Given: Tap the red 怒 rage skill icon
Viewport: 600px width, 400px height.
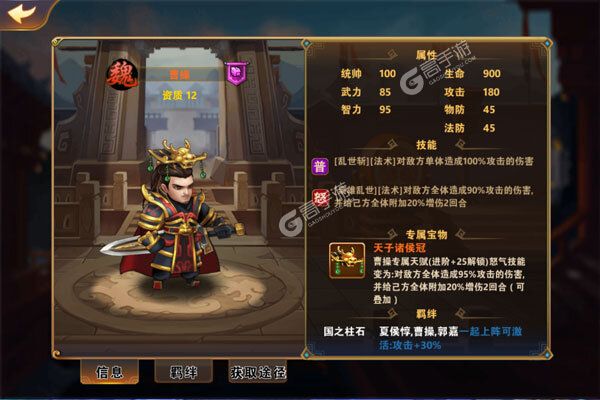Looking at the screenshot, I should pyautogui.click(x=320, y=198).
